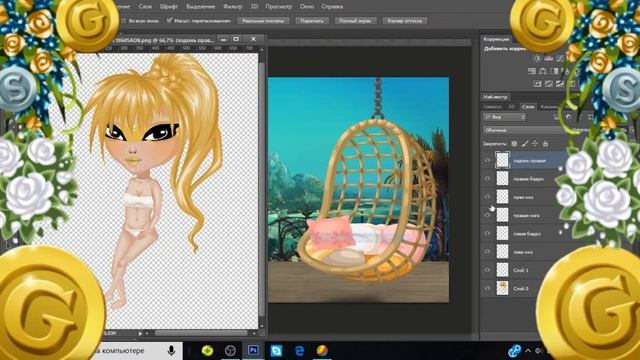
Task: Add Posterize adjustment icon
Action: click(x=549, y=84)
